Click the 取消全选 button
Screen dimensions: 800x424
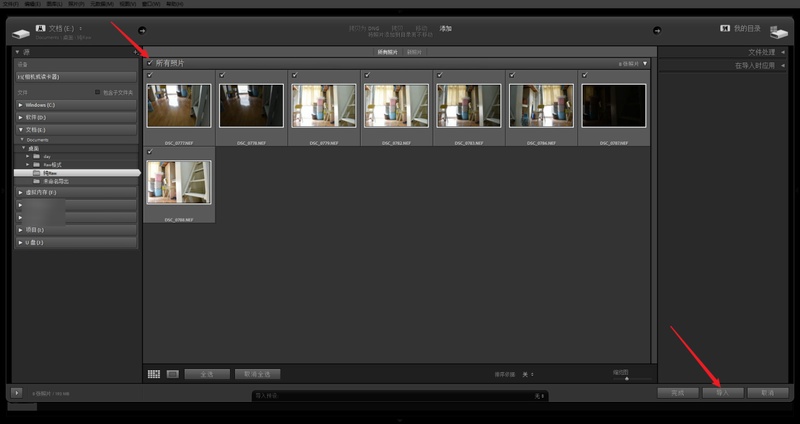258,374
